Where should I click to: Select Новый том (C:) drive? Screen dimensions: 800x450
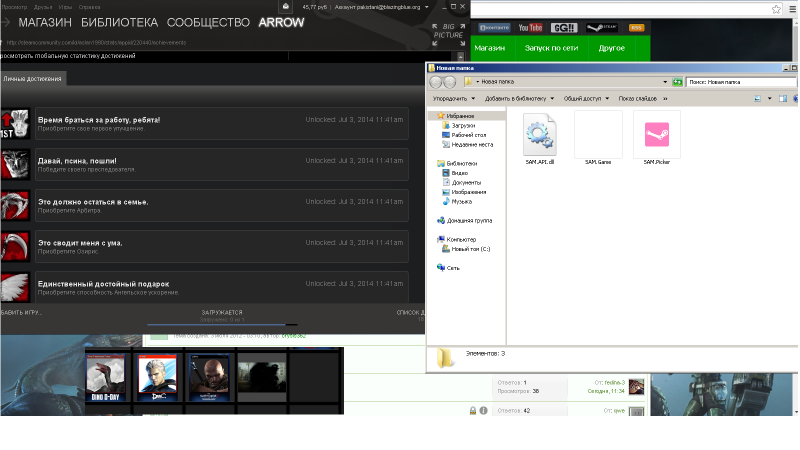click(466, 249)
